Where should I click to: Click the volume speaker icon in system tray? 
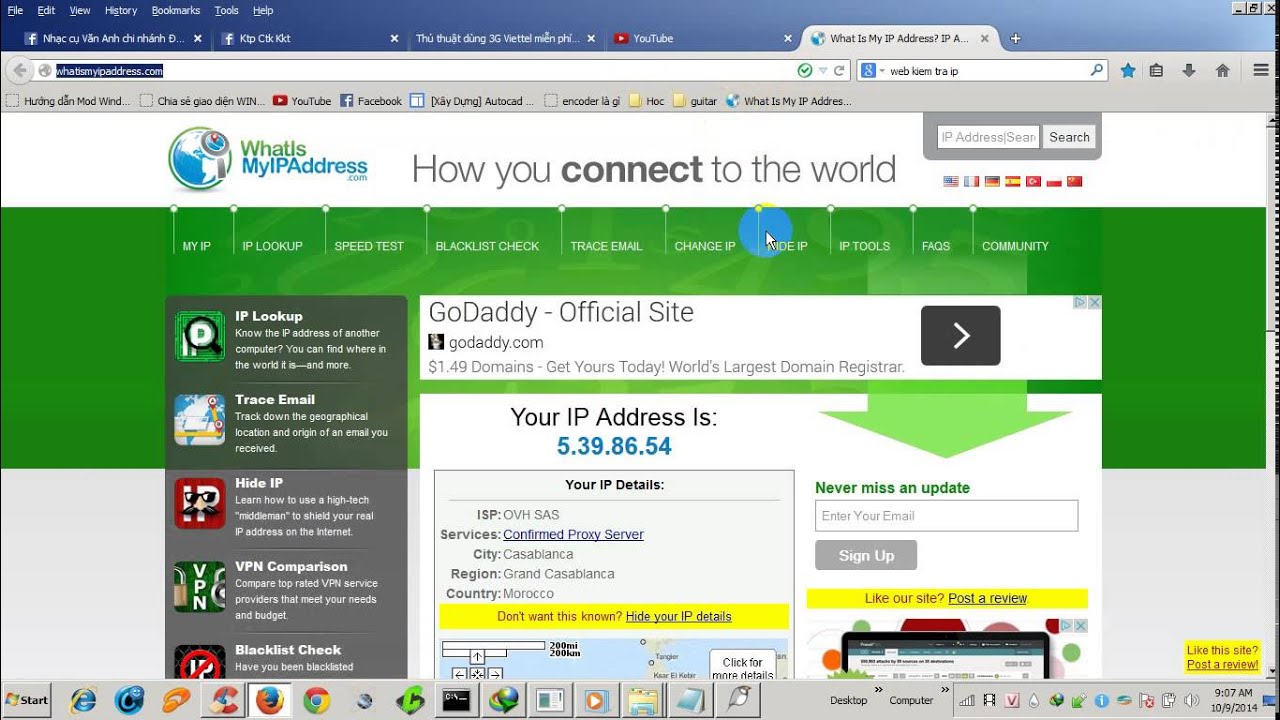click(1191, 700)
